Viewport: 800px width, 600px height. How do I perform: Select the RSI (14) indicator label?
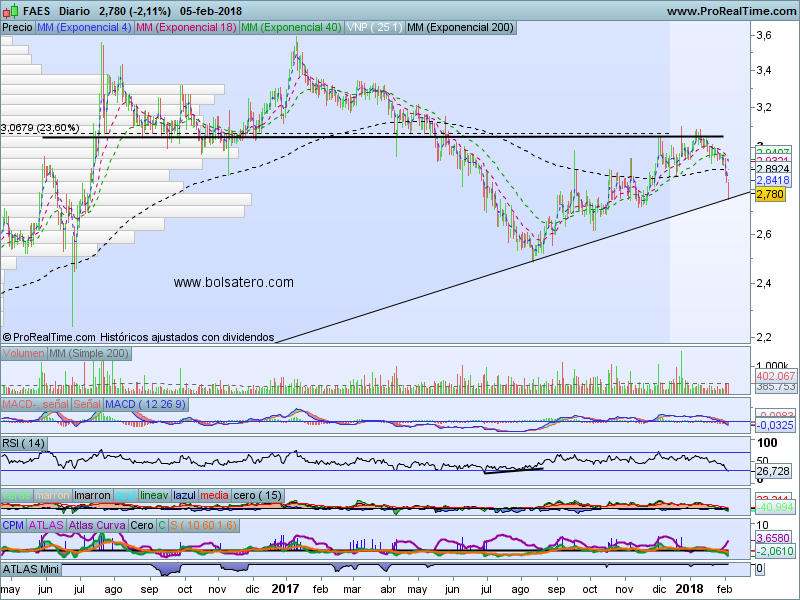coord(24,443)
